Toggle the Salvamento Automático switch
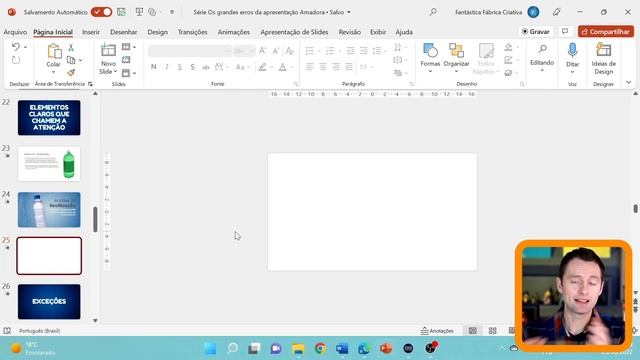Viewport: 640px width, 360px height. click(101, 12)
